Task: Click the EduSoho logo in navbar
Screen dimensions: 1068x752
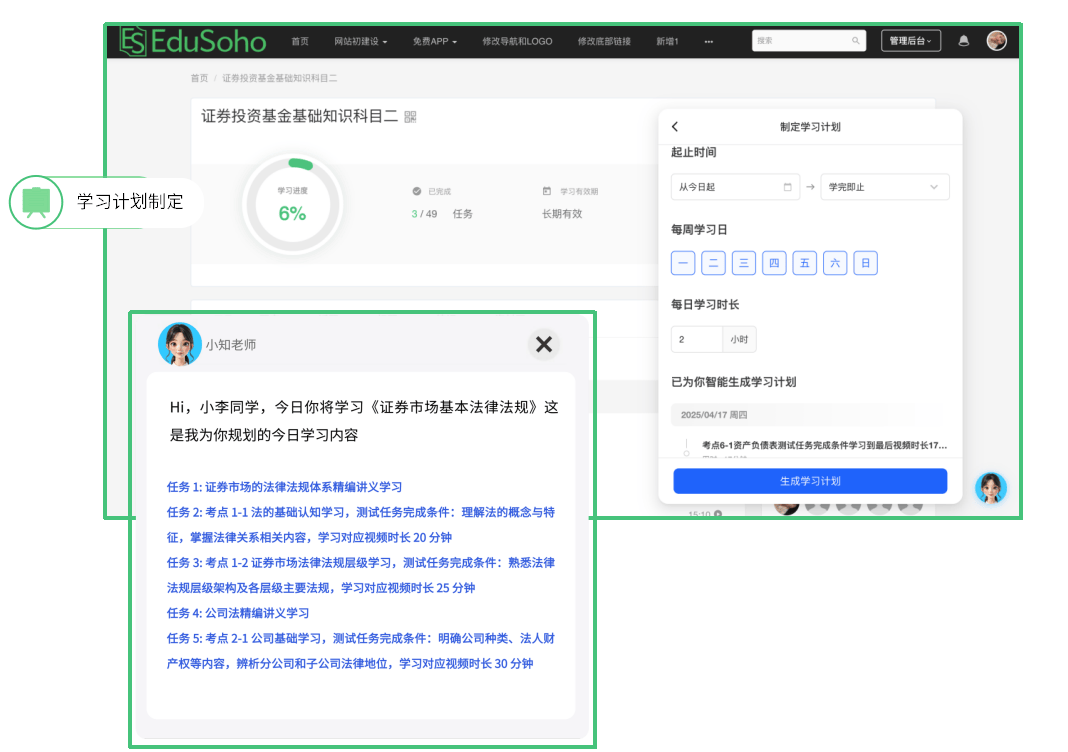Action: pyautogui.click(x=193, y=41)
